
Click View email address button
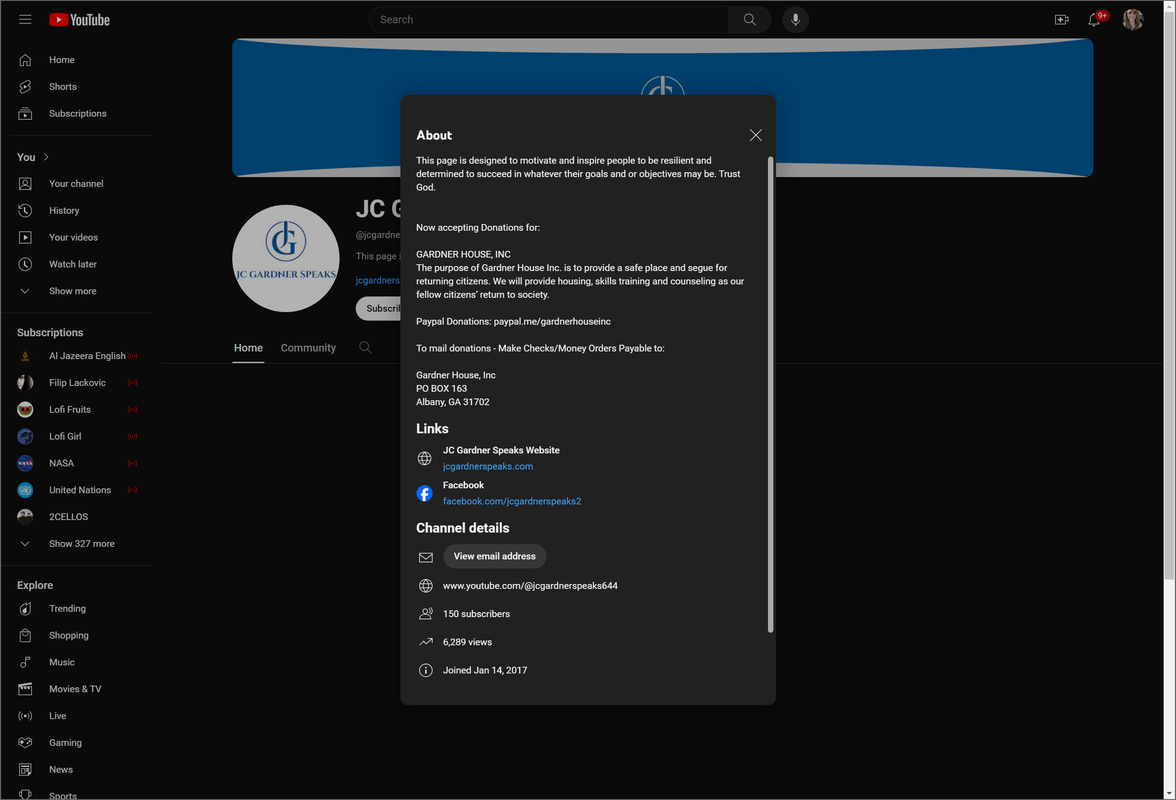coord(494,556)
